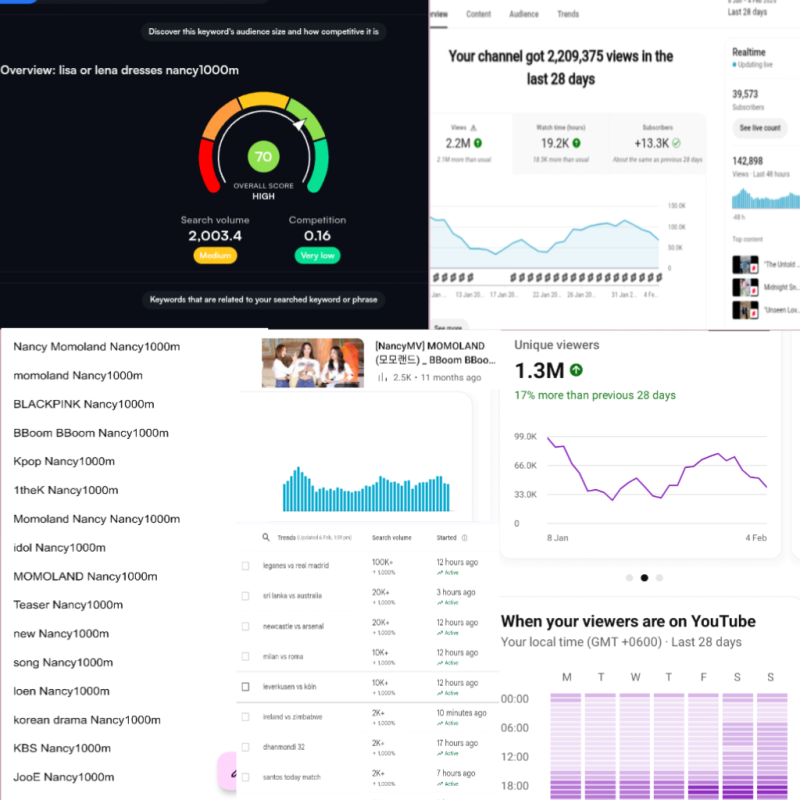
Task: Tick the checkbox for leganes vs real madrid
Action: (246, 566)
